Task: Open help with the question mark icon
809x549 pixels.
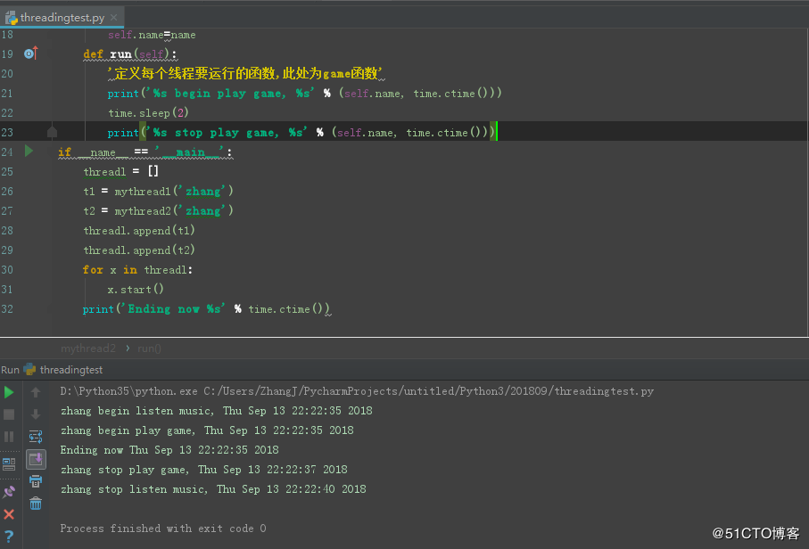Action: [9, 537]
